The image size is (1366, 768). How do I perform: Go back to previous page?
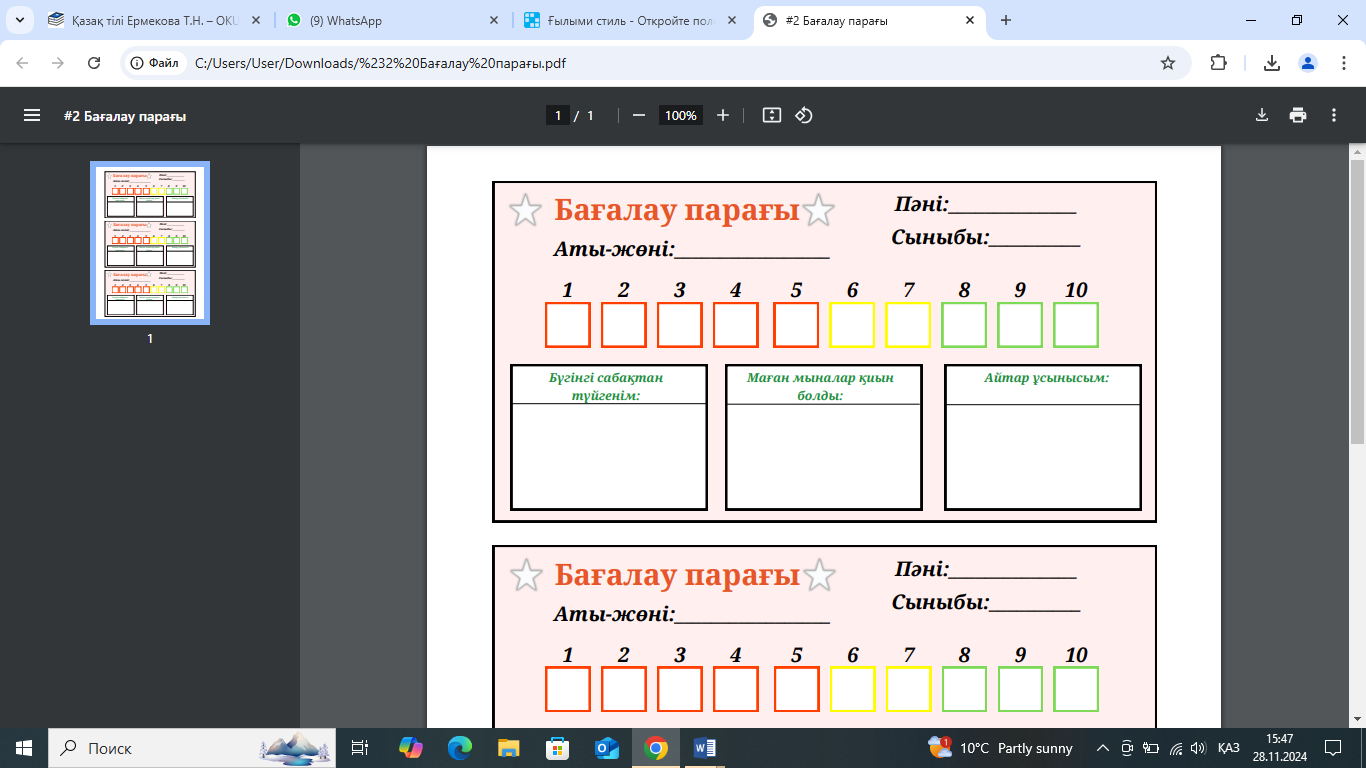pos(23,63)
